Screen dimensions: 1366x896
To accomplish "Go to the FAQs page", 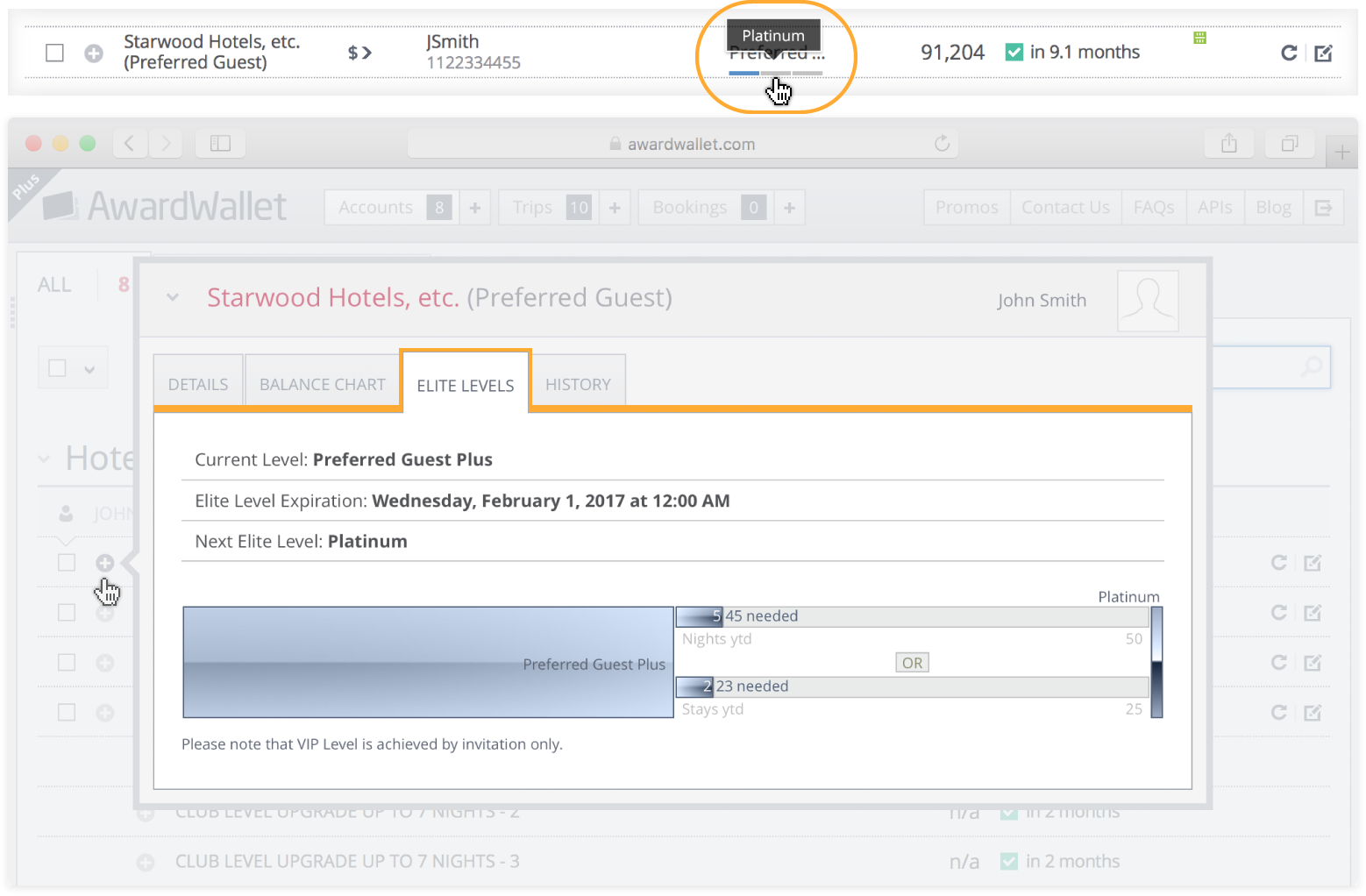I will (1154, 208).
